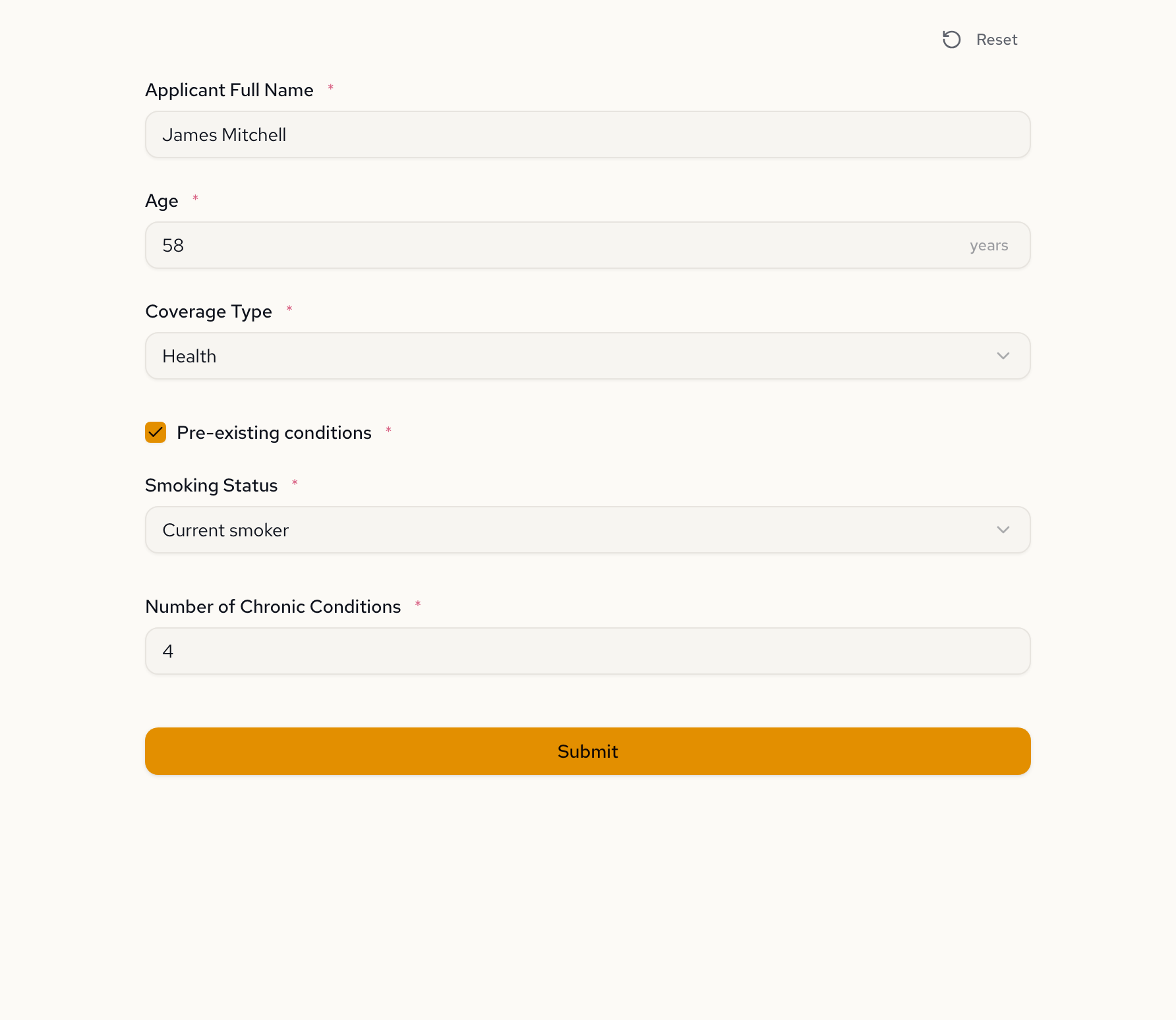Click the Number of Chronic Conditions field

[587, 651]
